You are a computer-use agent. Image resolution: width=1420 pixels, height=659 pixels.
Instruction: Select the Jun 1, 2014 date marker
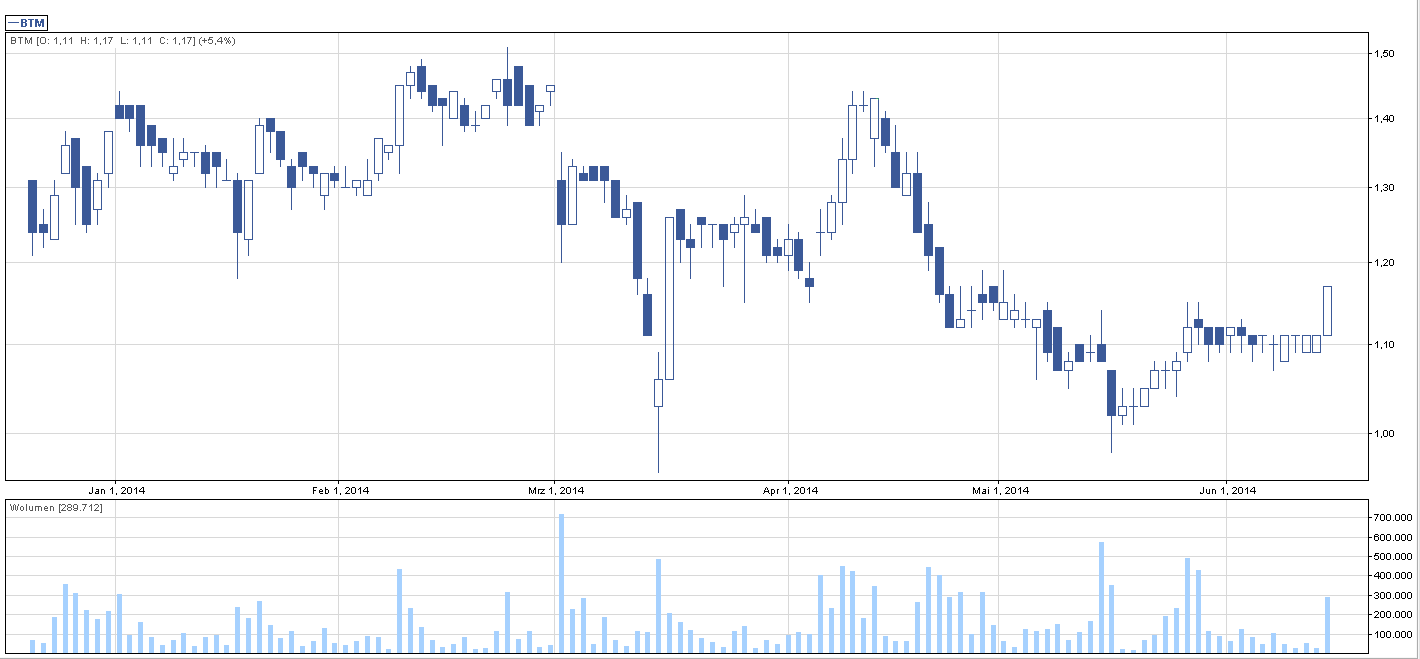1227,490
